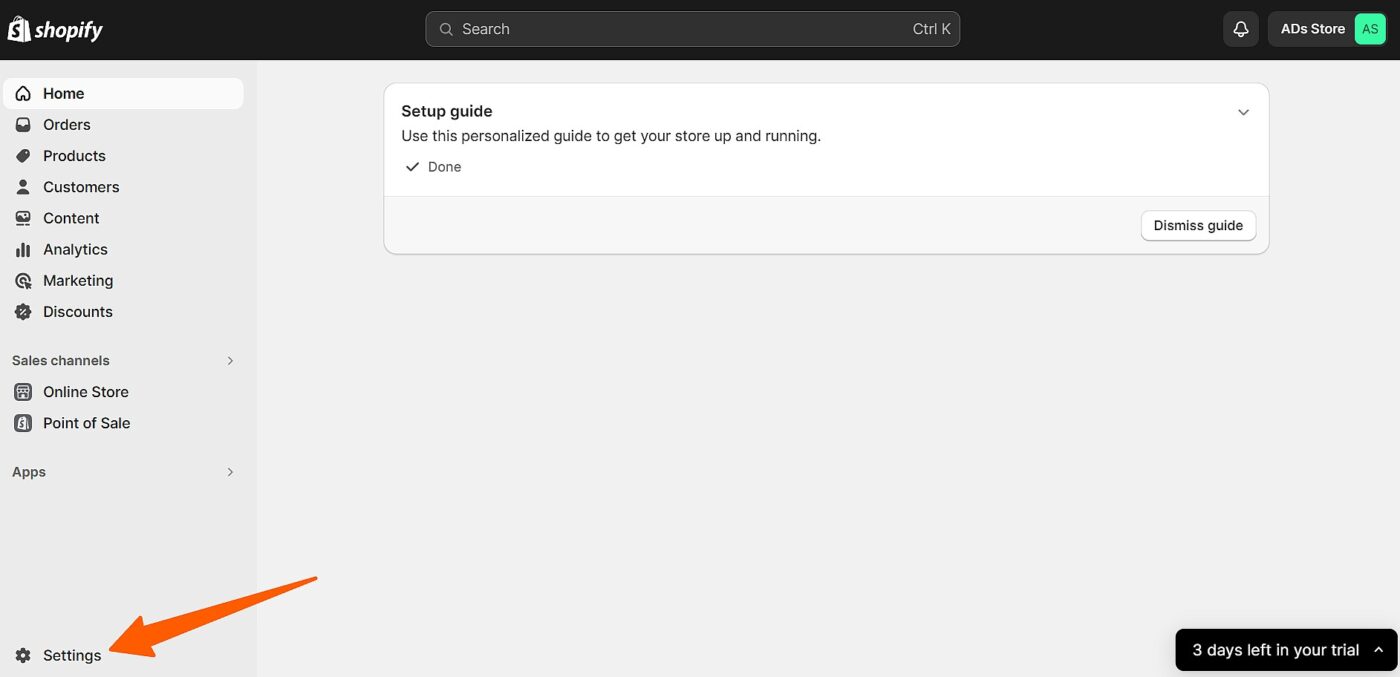Click the Home house icon
Image resolution: width=1400 pixels, height=677 pixels.
(x=23, y=93)
